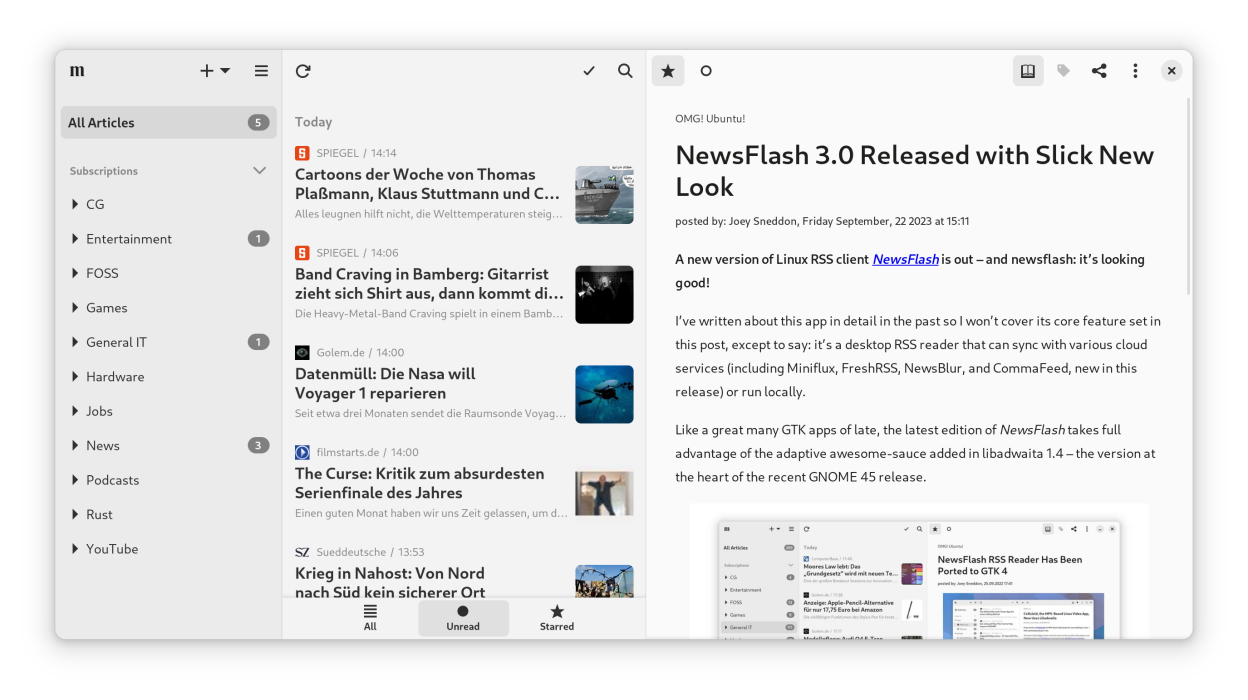
Task: Click the tag article icon
Action: tap(1063, 71)
